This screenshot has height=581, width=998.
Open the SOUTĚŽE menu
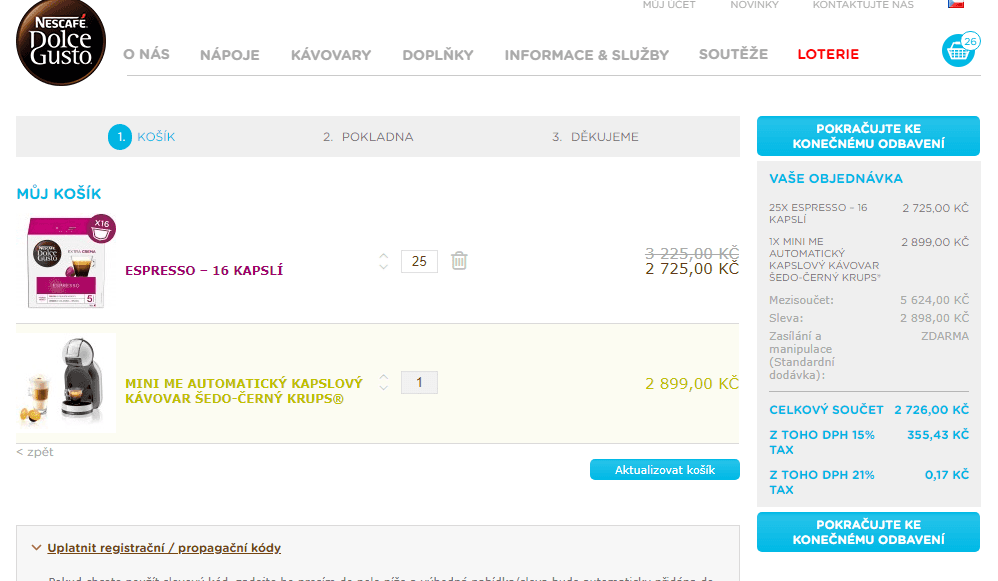point(733,54)
